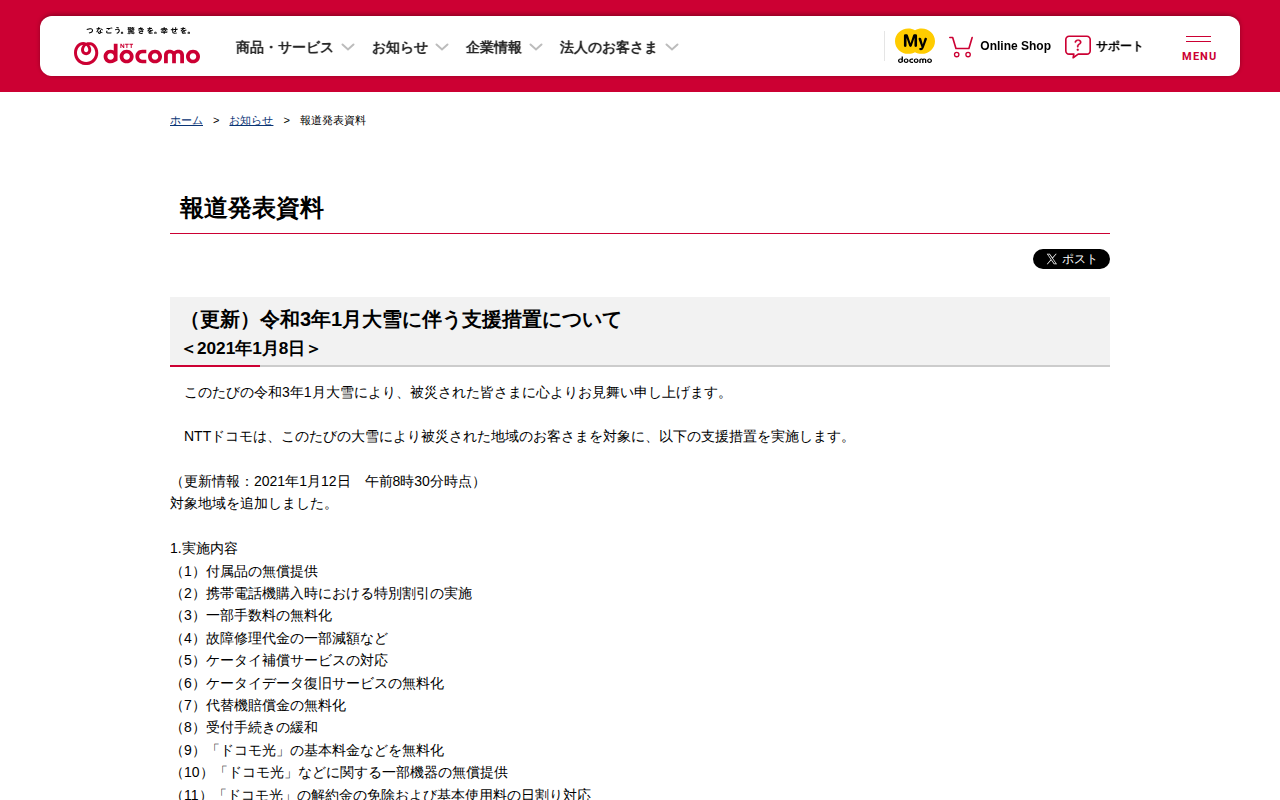Screen dimensions: 1280x800
Task: Open the hamburger MENU icon
Action: [1199, 47]
